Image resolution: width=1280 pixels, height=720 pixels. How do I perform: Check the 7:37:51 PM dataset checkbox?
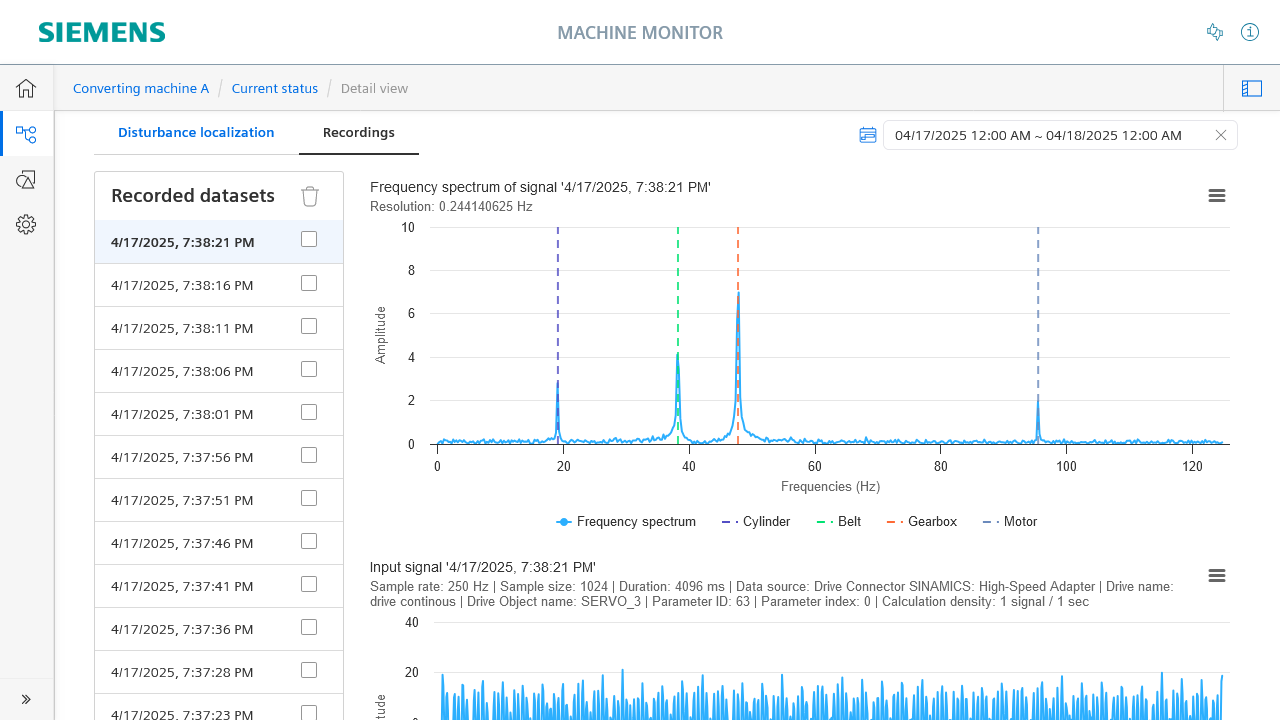(x=309, y=498)
